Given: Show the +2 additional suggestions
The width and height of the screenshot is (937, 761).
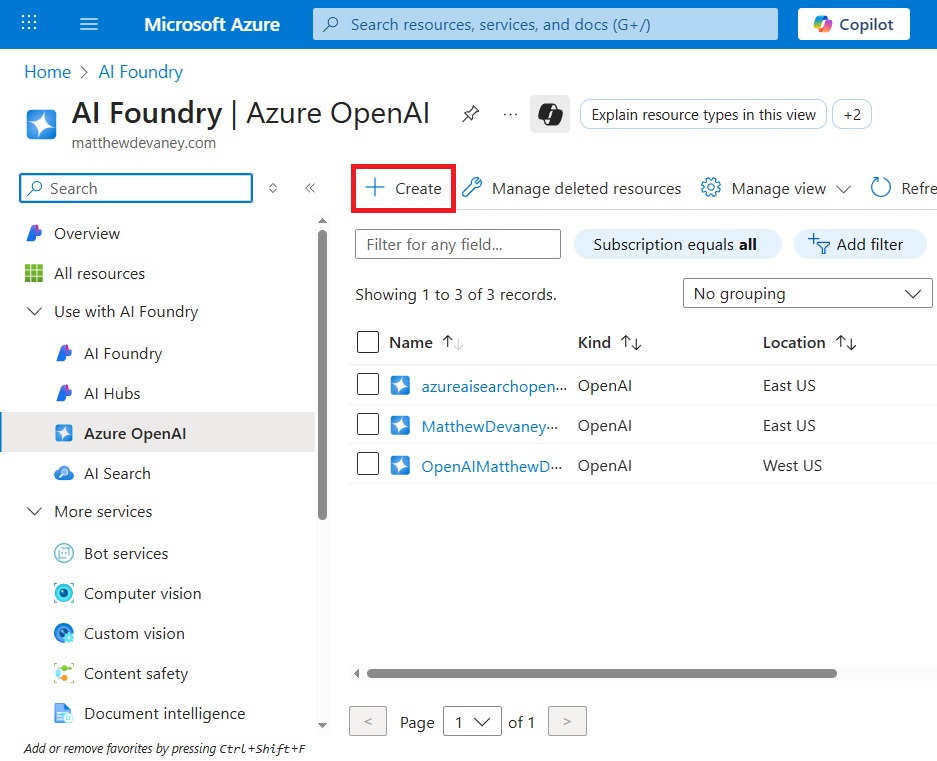Looking at the screenshot, I should (852, 114).
